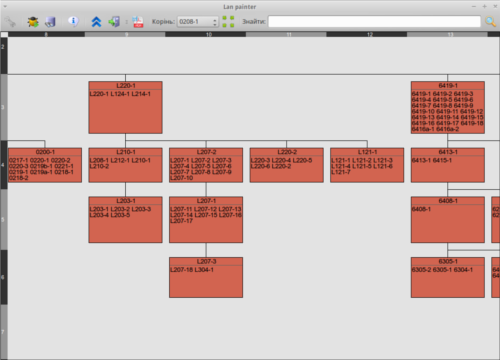The image size is (500, 360).
Task: Maximize the Lan painter window
Action: click(x=484, y=7)
